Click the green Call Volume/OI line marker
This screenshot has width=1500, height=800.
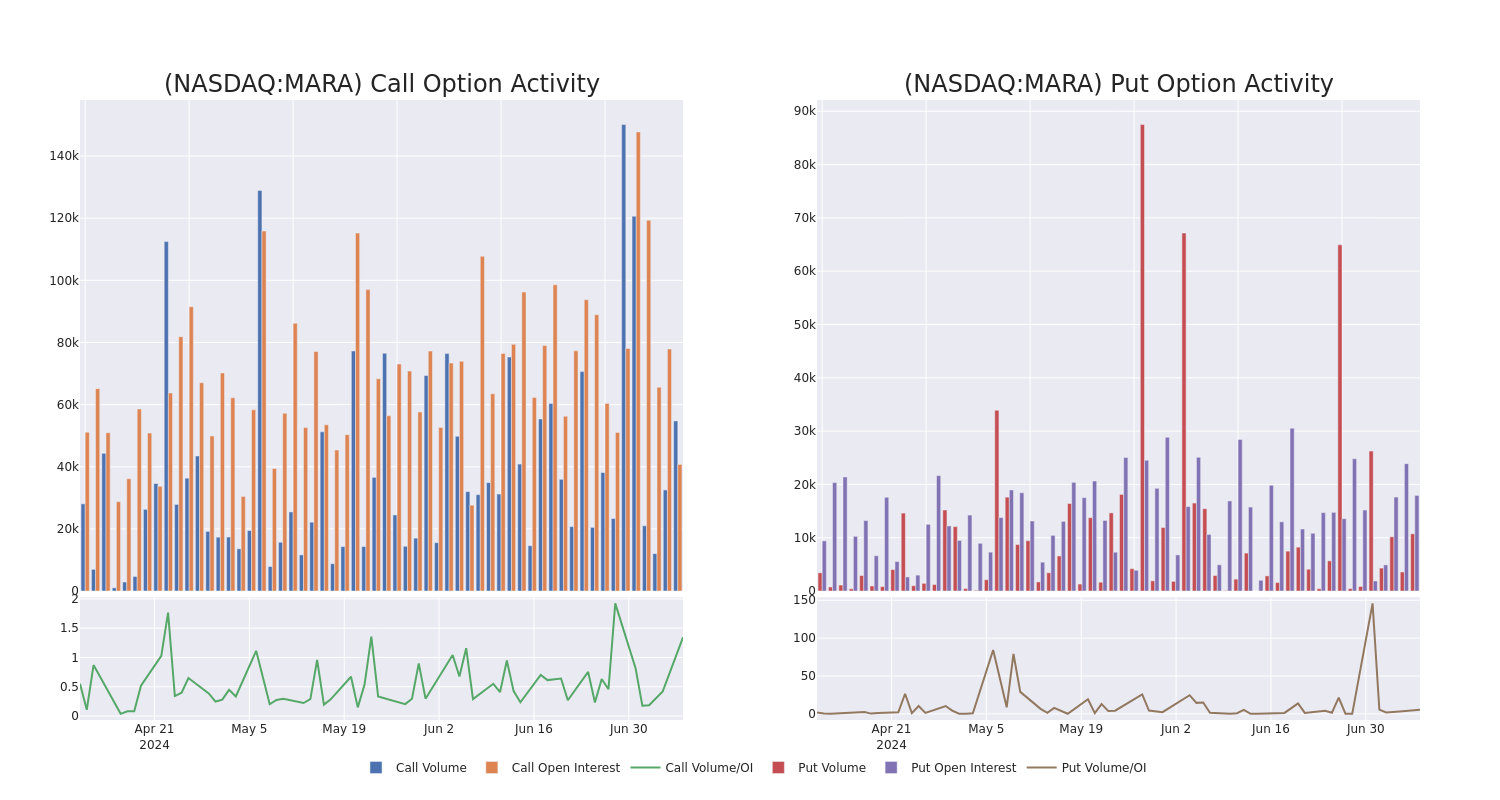click(x=645, y=768)
